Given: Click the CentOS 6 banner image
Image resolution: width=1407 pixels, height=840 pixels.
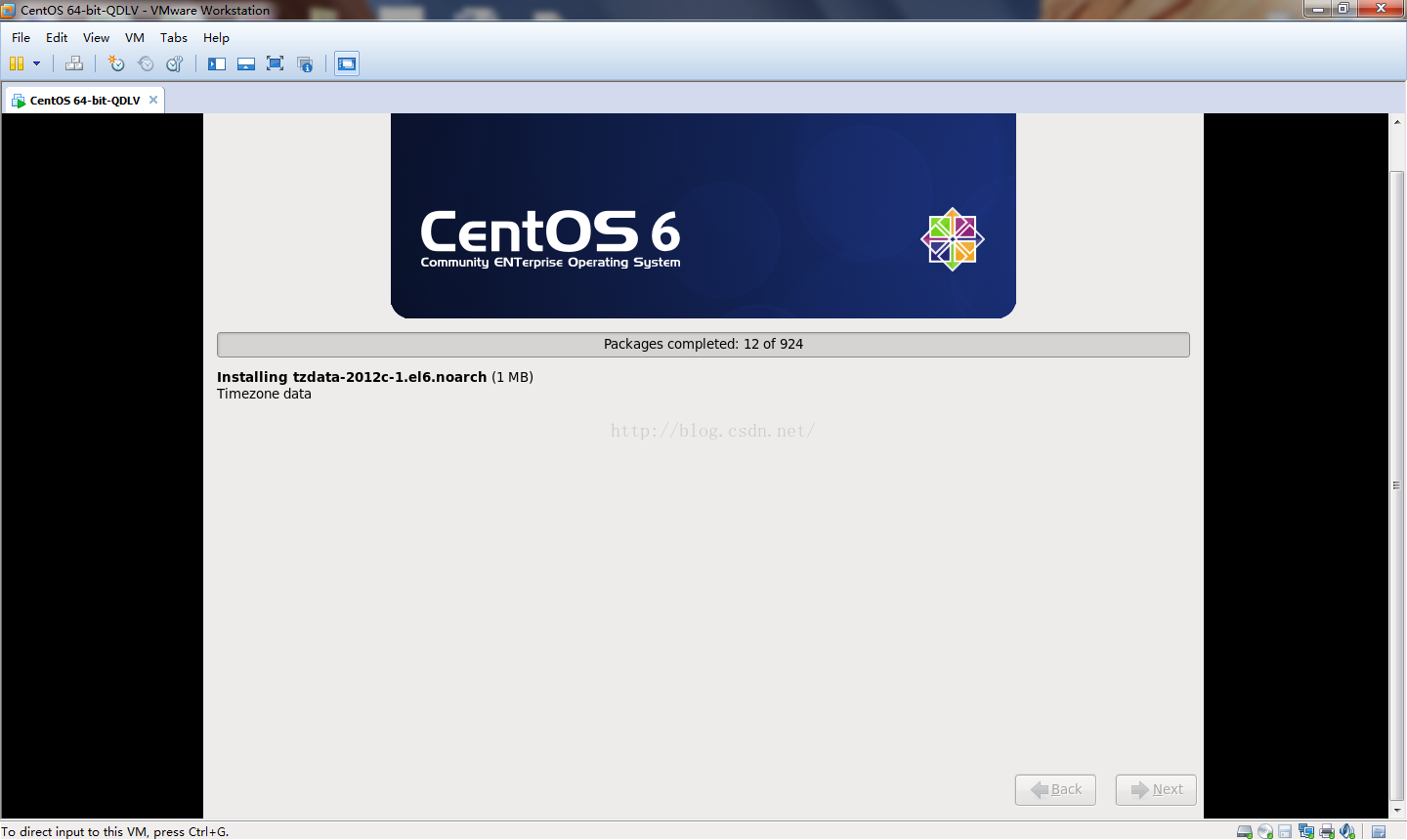Looking at the screenshot, I should point(703,215).
